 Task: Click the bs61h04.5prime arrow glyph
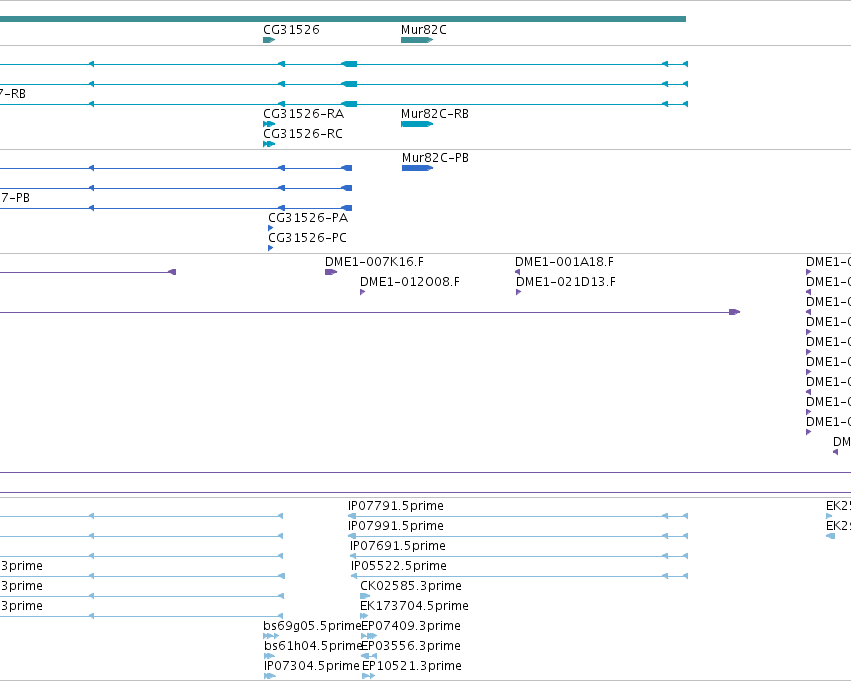[269, 657]
